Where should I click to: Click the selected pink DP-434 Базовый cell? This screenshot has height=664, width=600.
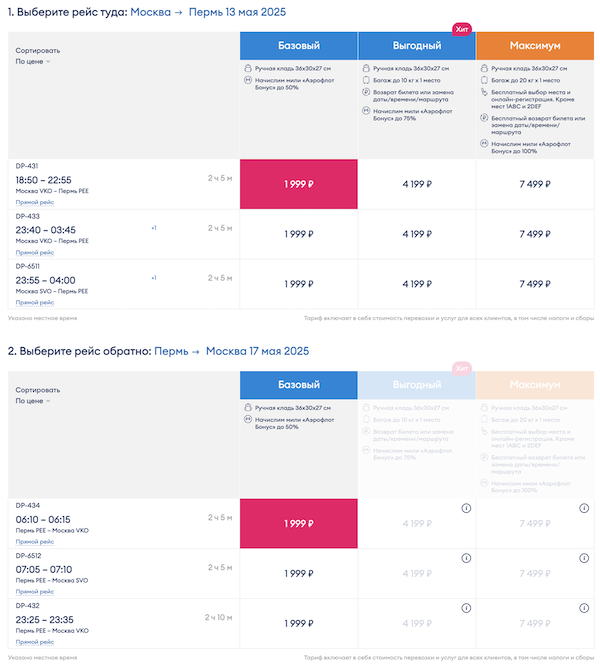click(298, 523)
